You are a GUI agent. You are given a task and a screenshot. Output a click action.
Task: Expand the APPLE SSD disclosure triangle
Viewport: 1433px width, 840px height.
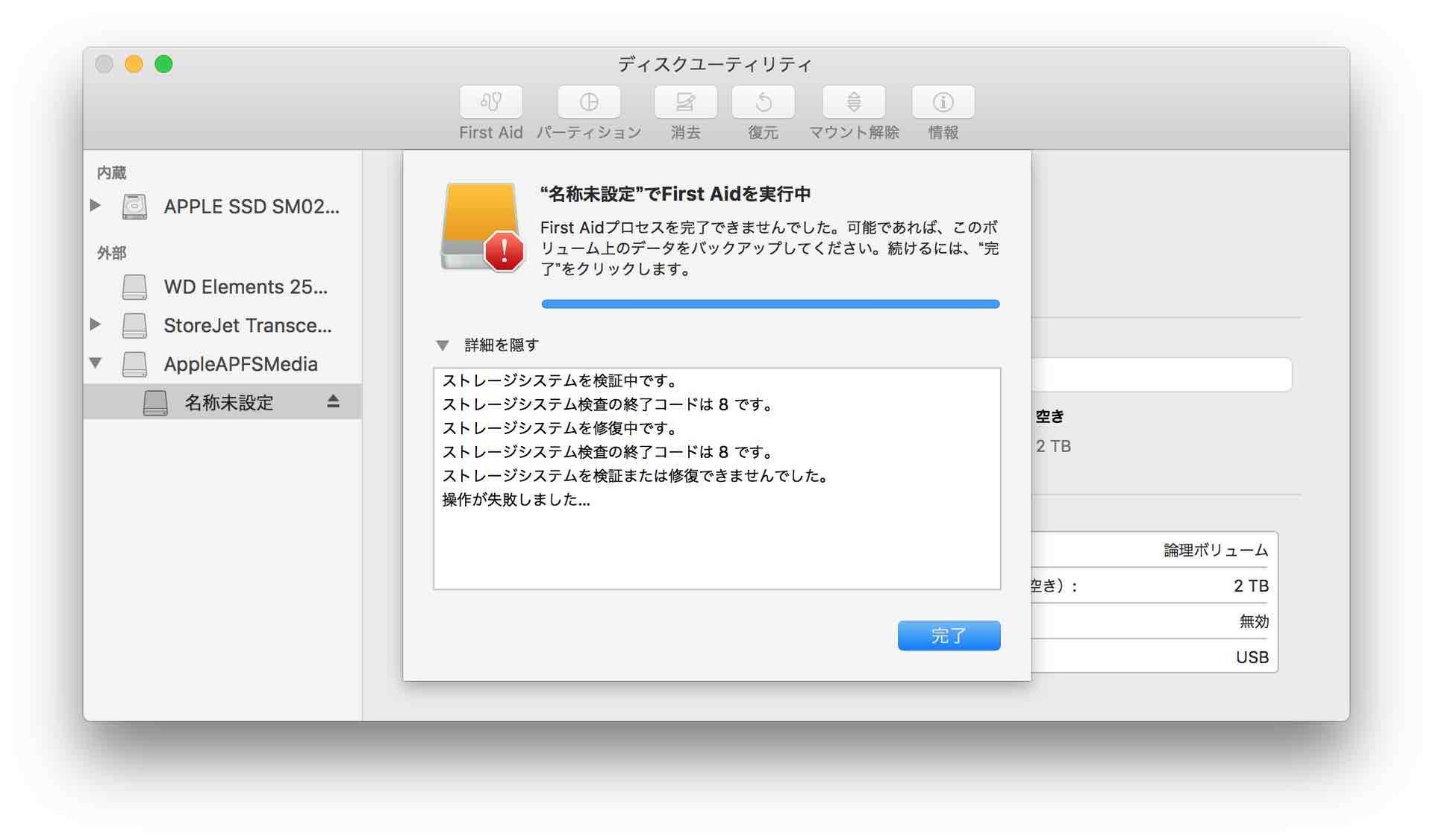tap(96, 205)
